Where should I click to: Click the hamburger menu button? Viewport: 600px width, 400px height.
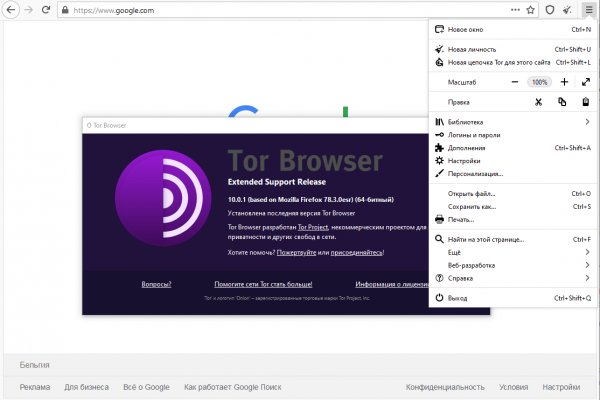click(x=588, y=10)
